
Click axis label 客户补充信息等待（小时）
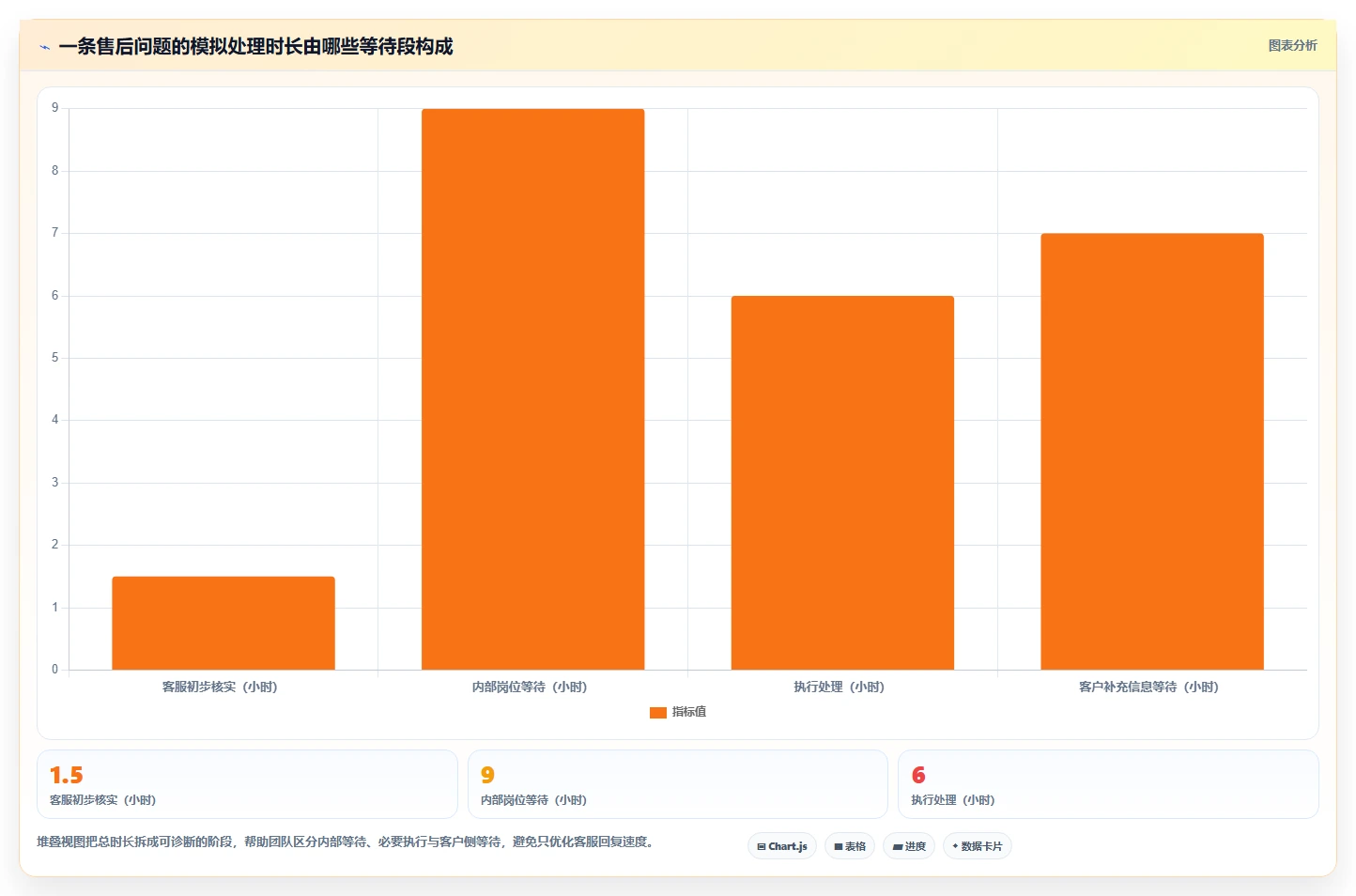pyautogui.click(x=1148, y=687)
